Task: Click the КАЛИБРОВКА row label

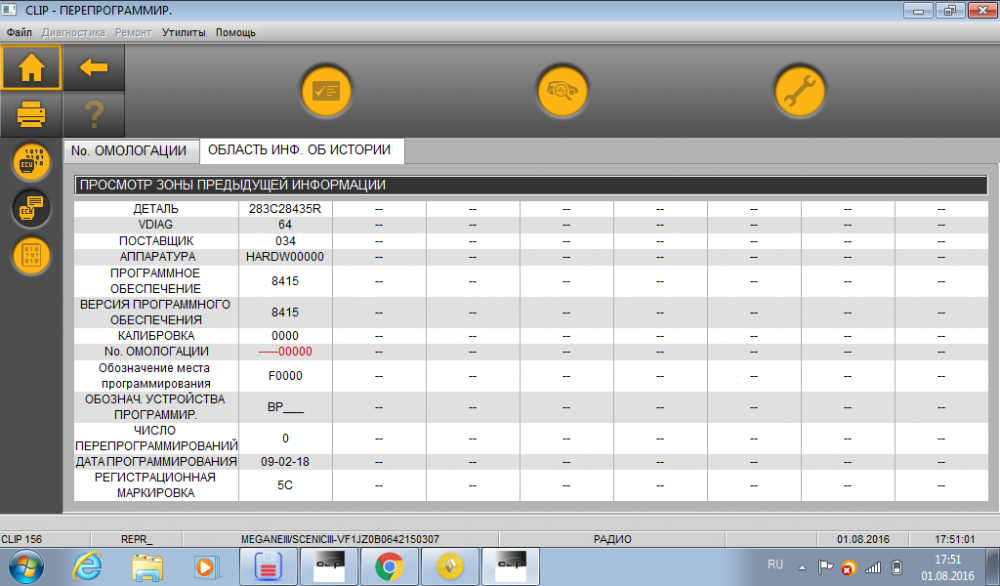Action: (x=156, y=336)
